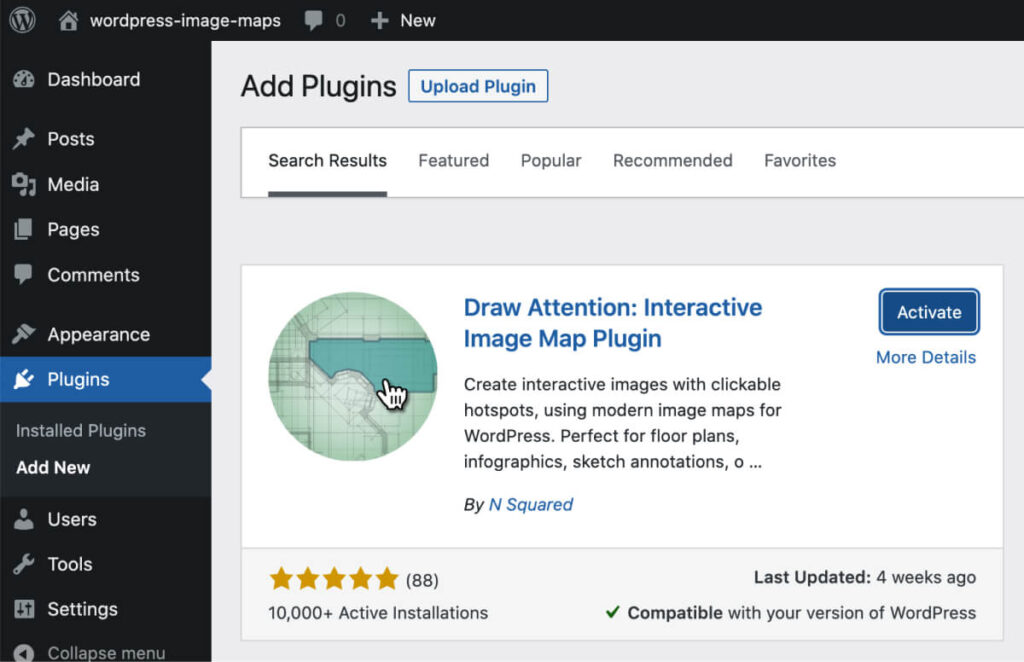This screenshot has width=1024, height=662.
Task: Click the Draw Attention floor plan thumbnail
Action: tap(354, 376)
